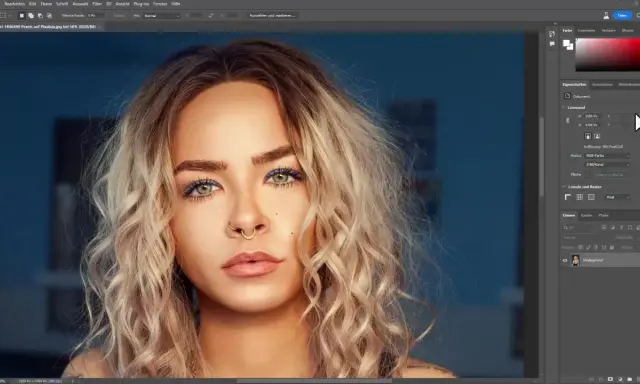Switch to the Kanäle tab

point(587,215)
